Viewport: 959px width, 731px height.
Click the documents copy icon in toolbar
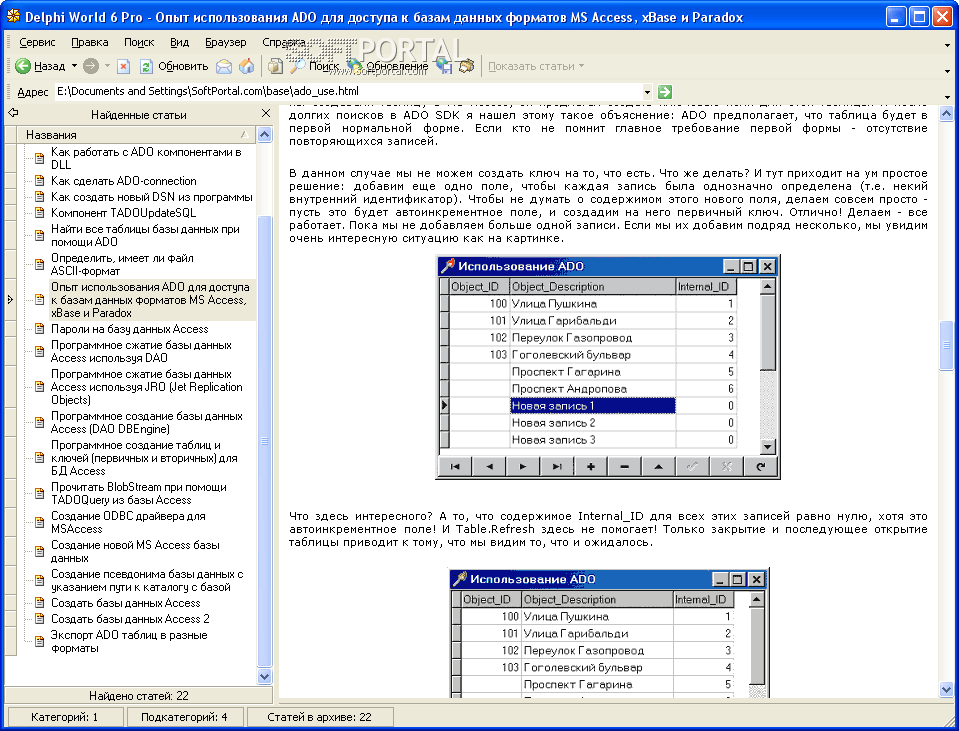point(276,66)
